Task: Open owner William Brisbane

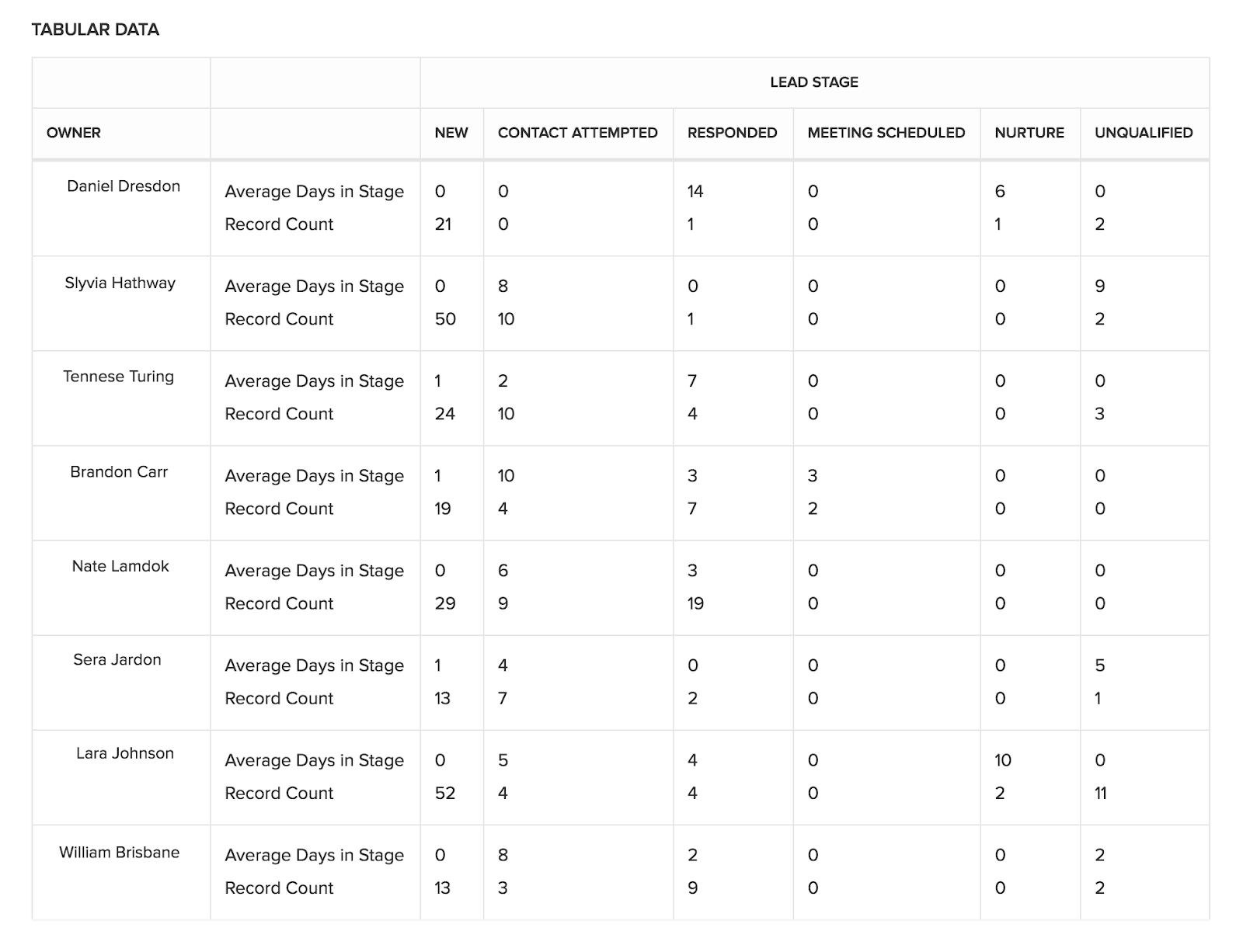Action: 120,853
